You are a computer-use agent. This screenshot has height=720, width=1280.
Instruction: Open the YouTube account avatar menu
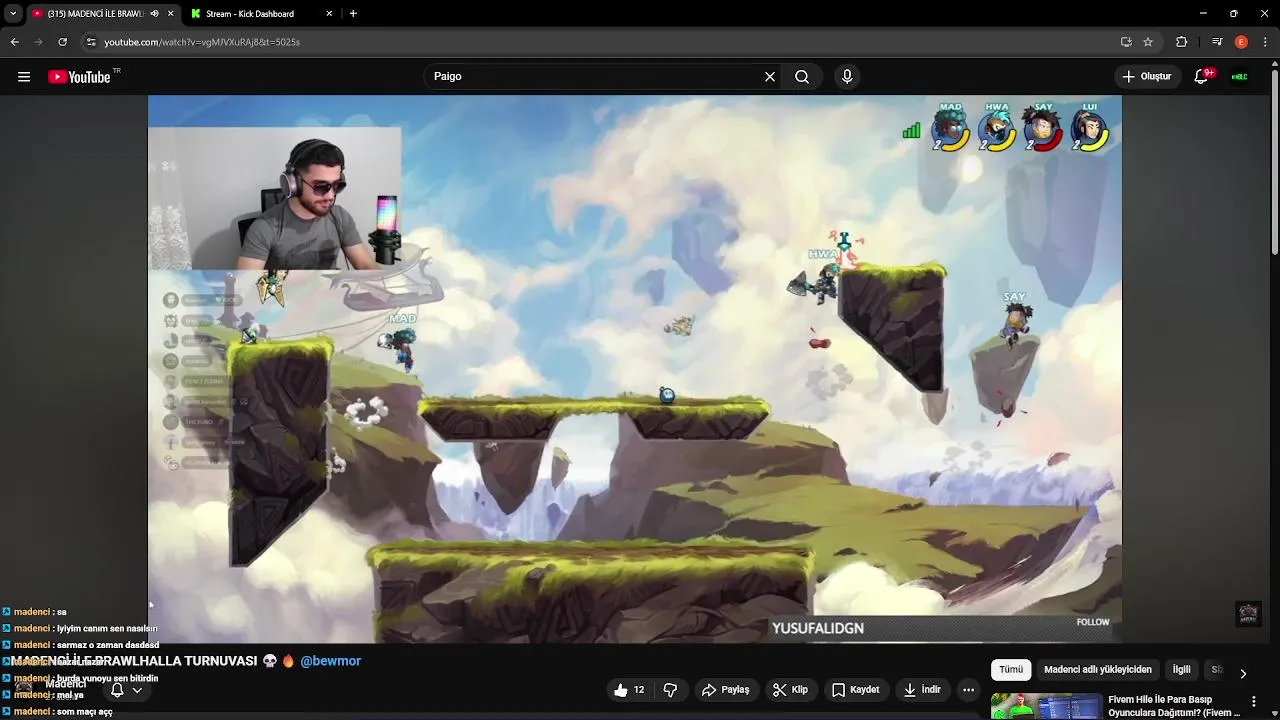[x=1240, y=77]
